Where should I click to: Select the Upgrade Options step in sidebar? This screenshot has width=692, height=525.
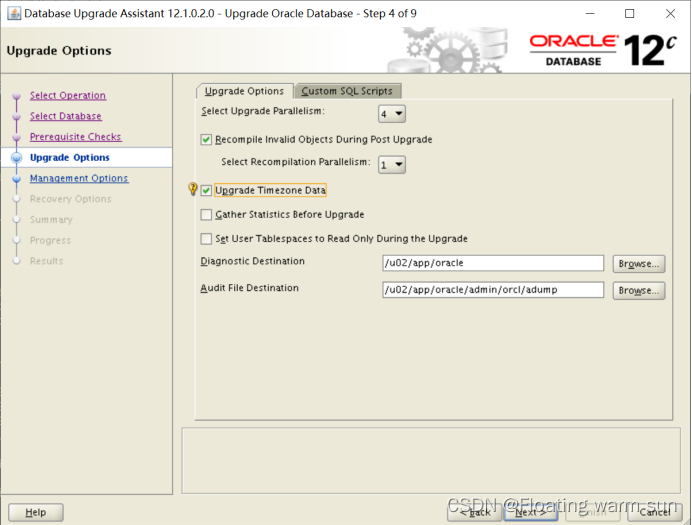click(x=70, y=158)
